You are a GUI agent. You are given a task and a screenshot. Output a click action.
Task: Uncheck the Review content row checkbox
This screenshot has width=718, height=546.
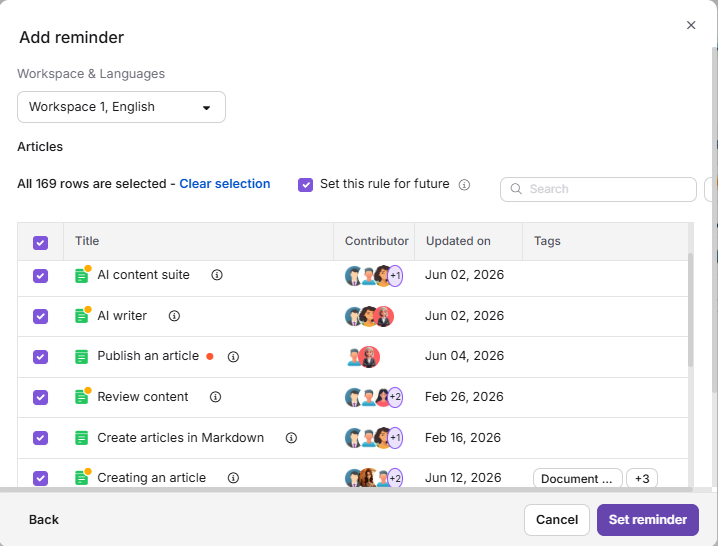coord(40,397)
